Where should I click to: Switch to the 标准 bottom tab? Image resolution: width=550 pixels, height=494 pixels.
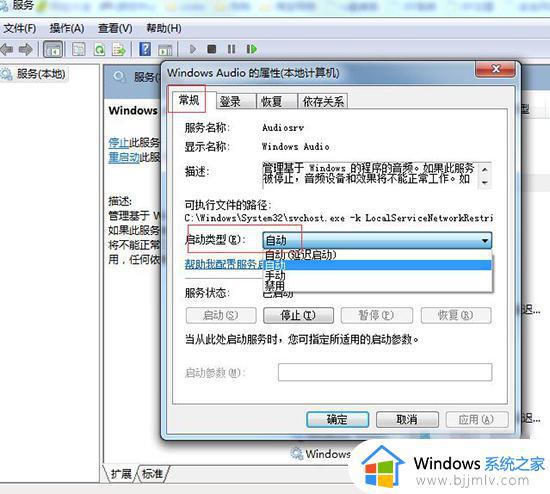pyautogui.click(x=152, y=474)
